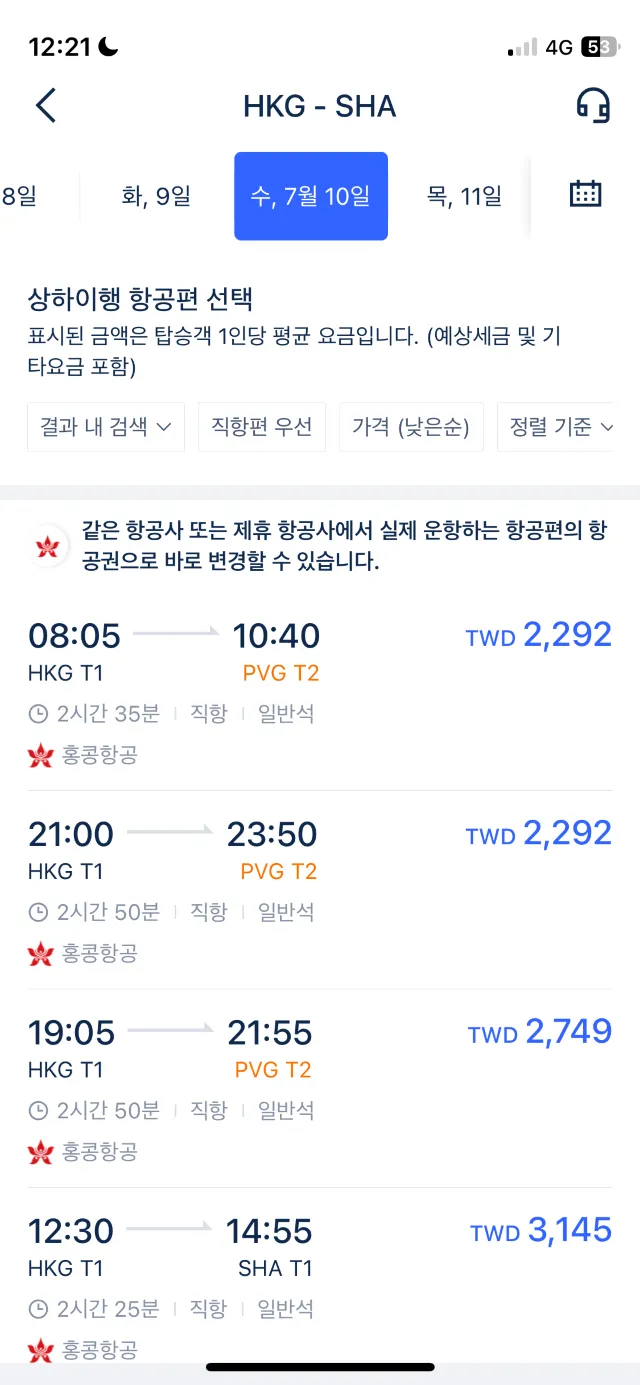Tap the back arrow to exit flight list
This screenshot has width=640, height=1385.
[43, 104]
